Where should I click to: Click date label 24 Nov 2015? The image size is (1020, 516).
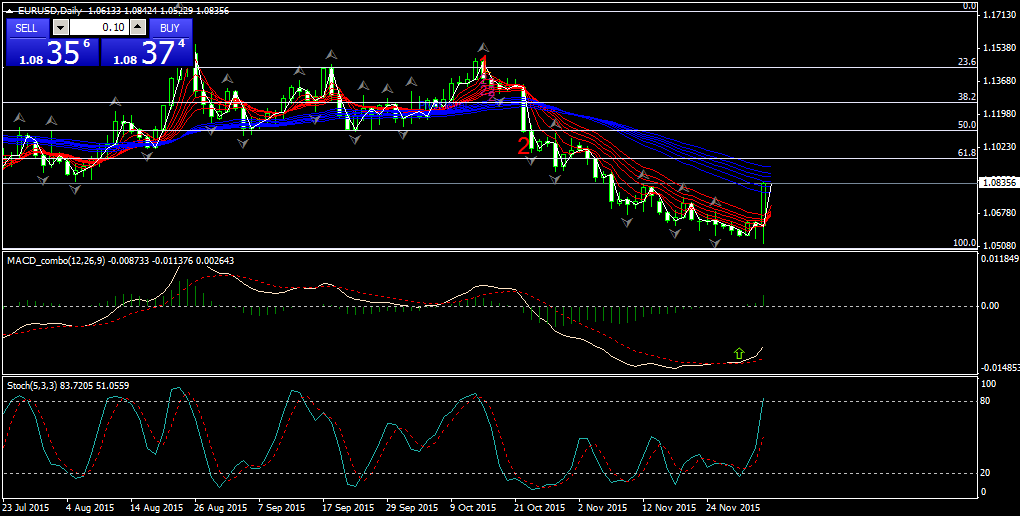coord(731,507)
